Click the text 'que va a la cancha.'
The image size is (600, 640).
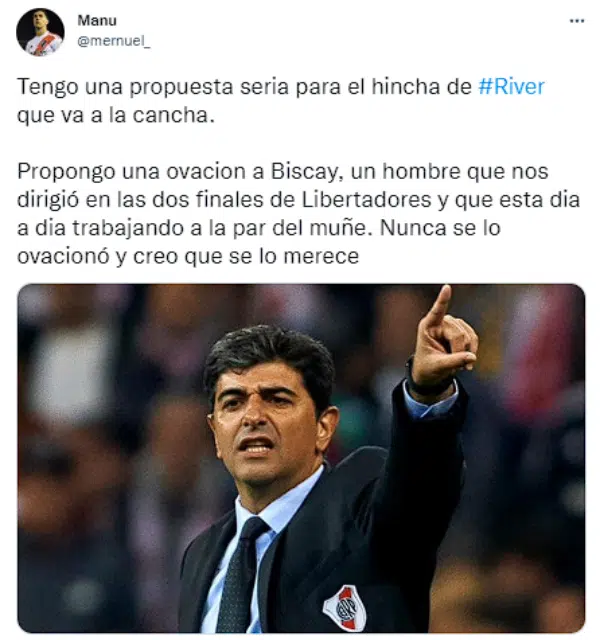tap(116, 115)
